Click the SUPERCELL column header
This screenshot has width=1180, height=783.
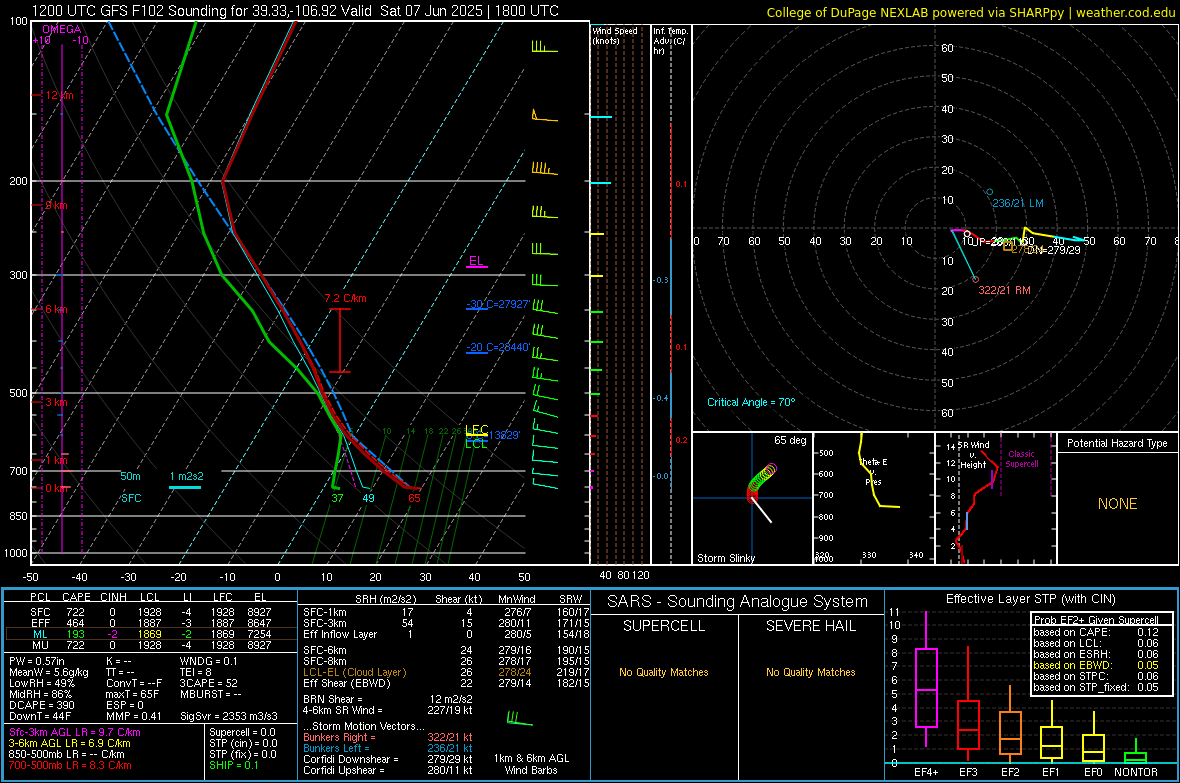(664, 626)
